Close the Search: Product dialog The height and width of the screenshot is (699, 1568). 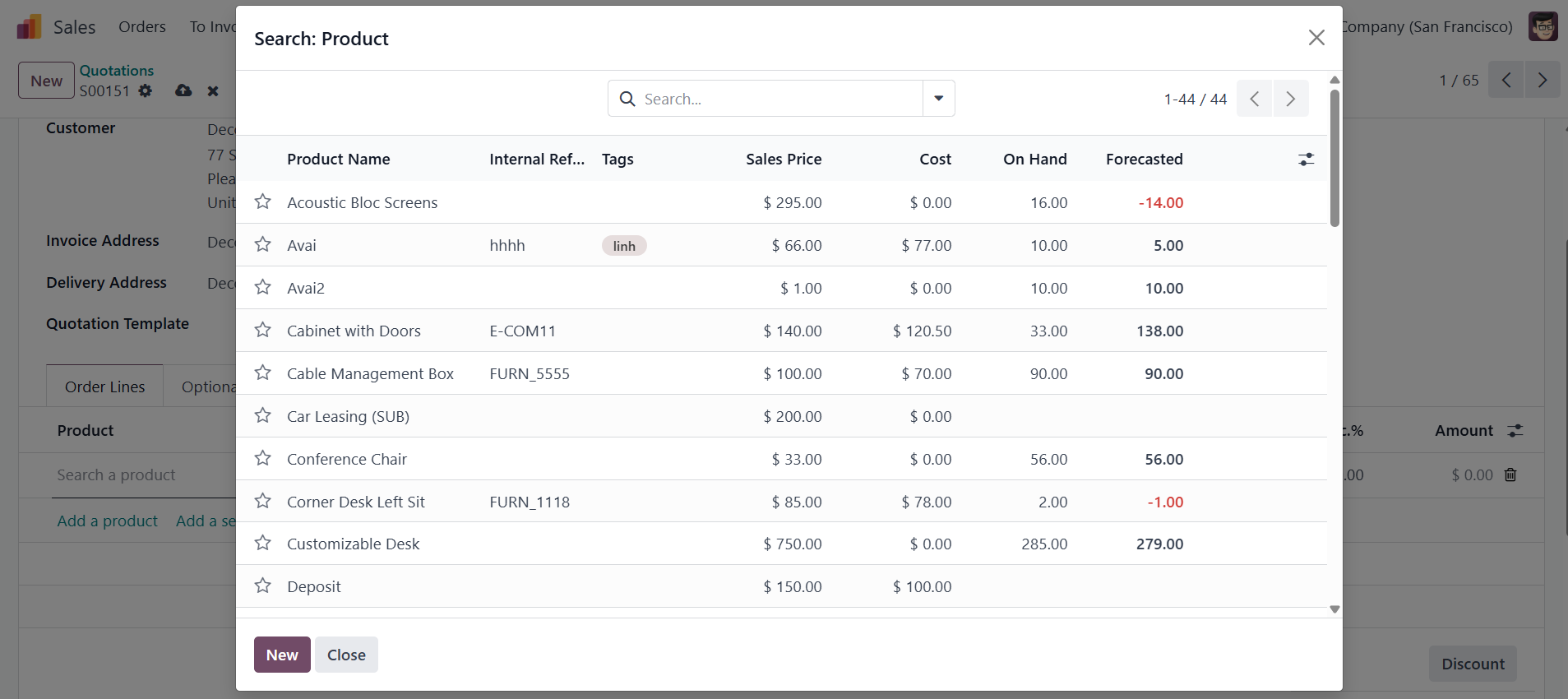tap(1316, 38)
